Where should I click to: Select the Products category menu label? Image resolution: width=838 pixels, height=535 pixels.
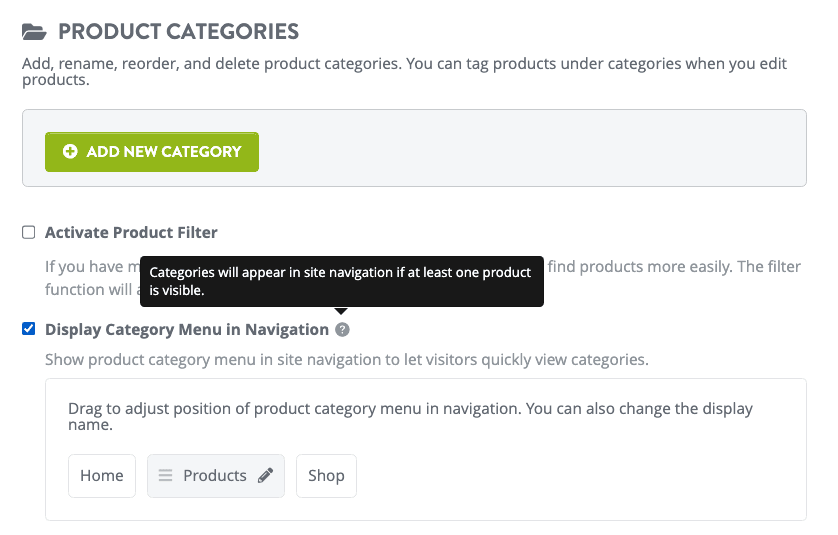214,476
